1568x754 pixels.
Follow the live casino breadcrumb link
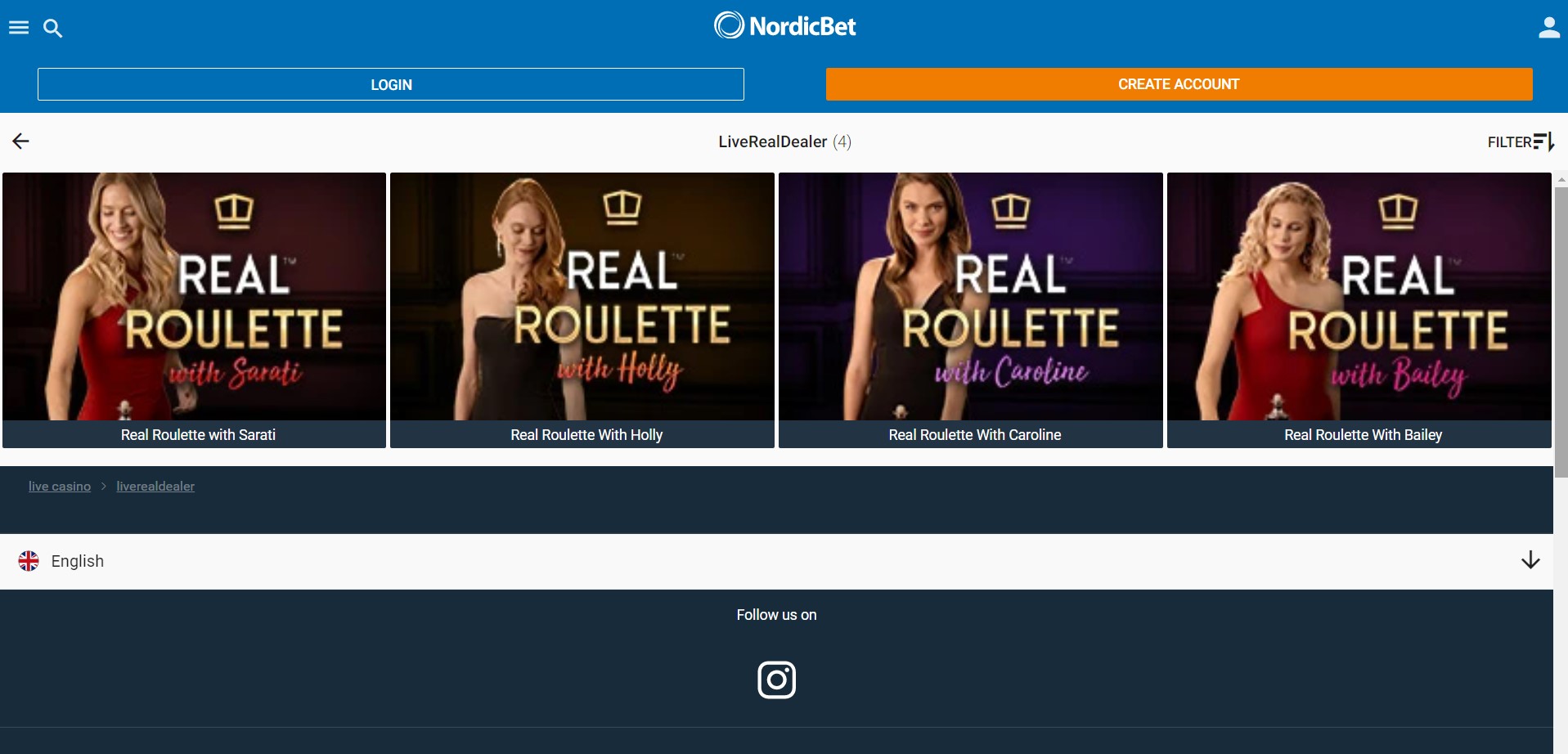pyautogui.click(x=60, y=487)
